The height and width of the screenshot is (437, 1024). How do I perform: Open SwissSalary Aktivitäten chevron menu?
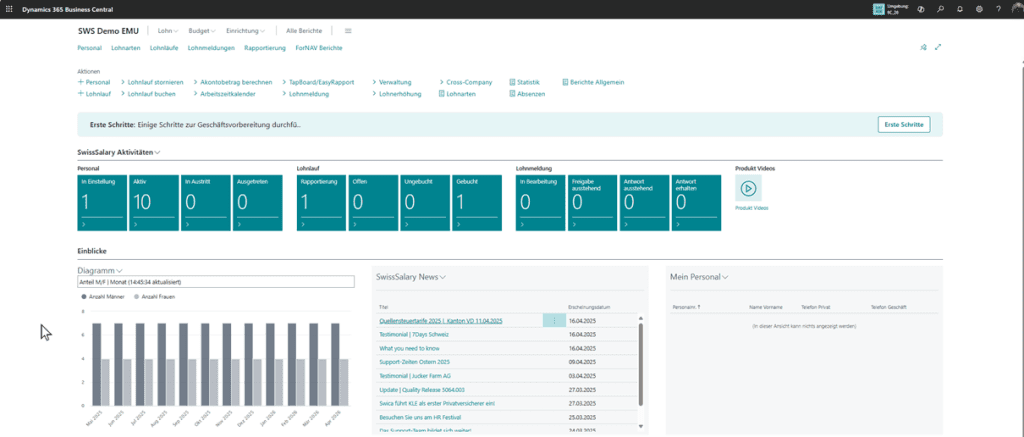click(158, 152)
